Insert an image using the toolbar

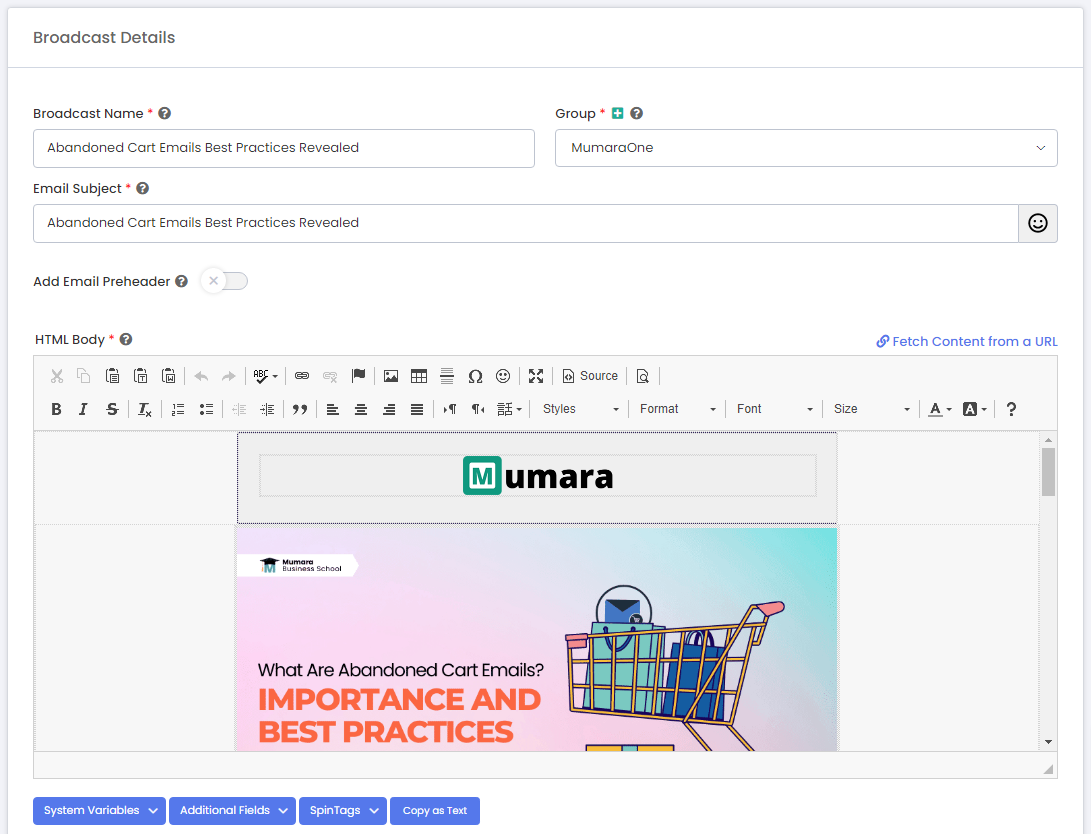tap(391, 376)
